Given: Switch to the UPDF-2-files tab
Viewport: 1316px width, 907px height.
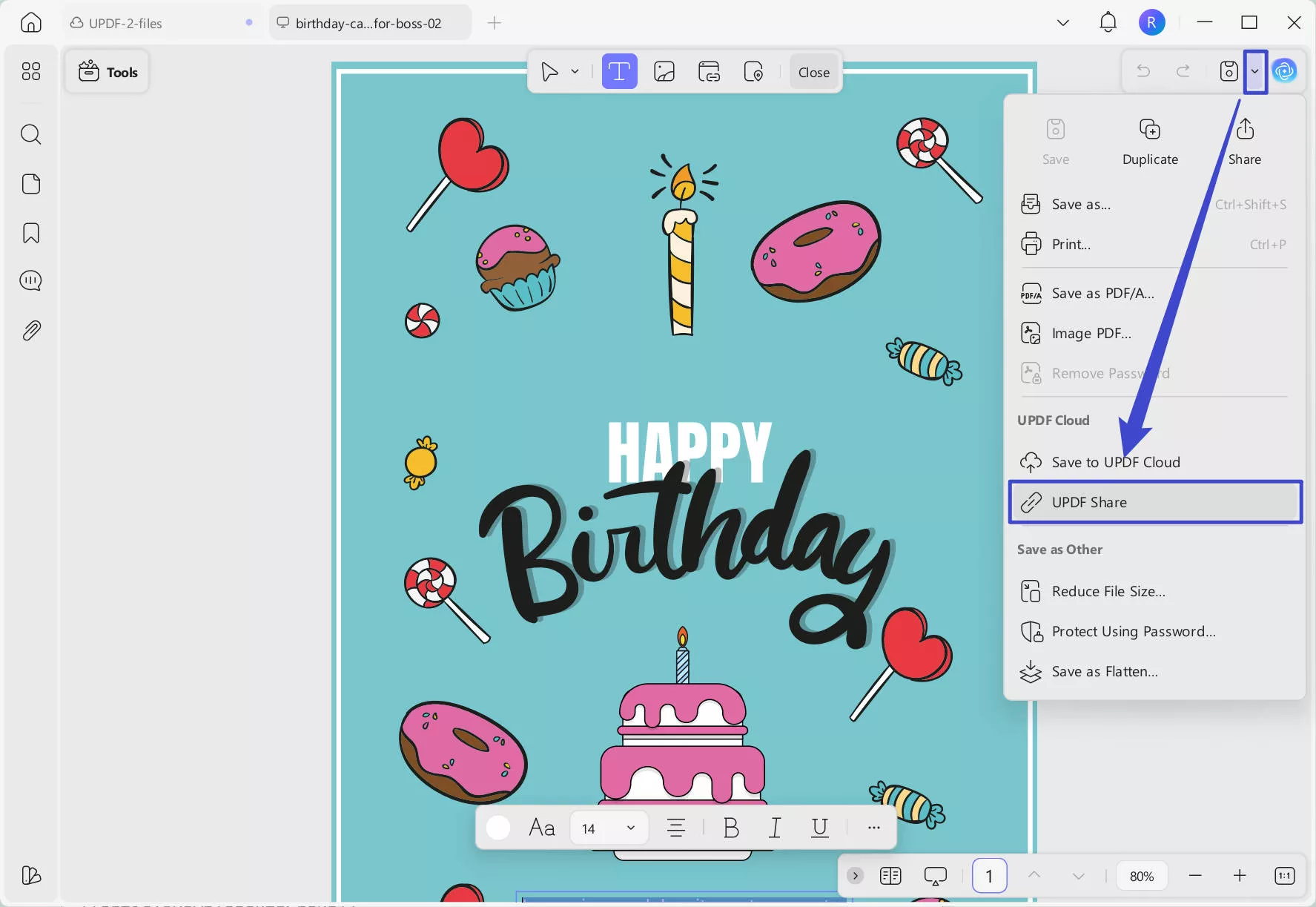Looking at the screenshot, I should pyautogui.click(x=126, y=22).
